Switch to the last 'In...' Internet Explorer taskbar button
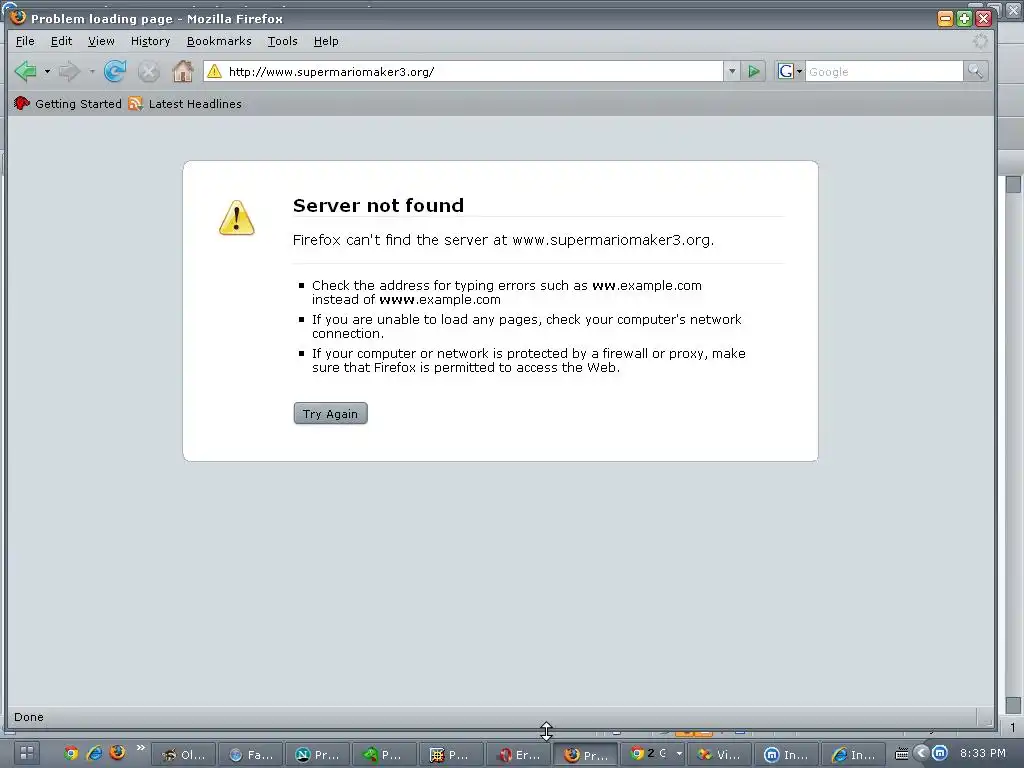Viewport: 1024px width, 768px height. coord(852,754)
